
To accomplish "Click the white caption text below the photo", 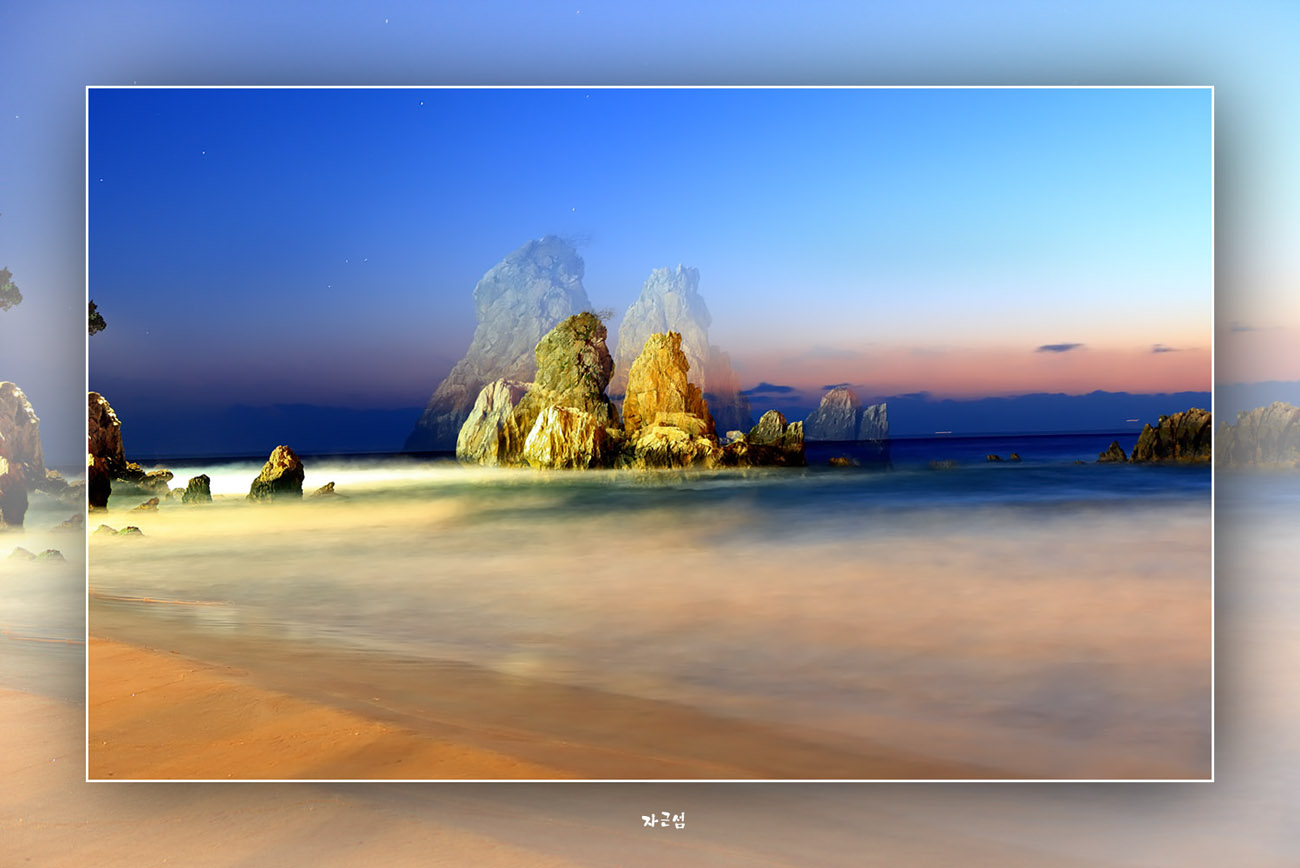I will click(663, 820).
